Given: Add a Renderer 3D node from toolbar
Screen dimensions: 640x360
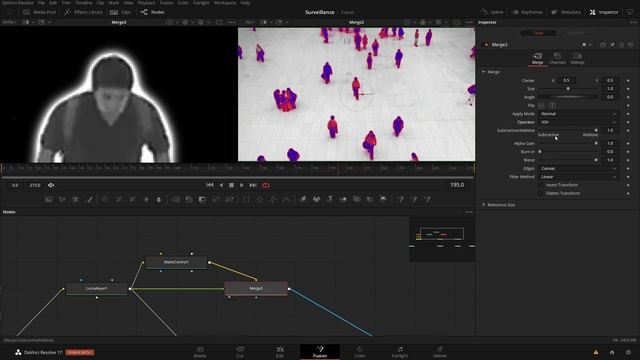Looking at the screenshot, I should point(383,199).
